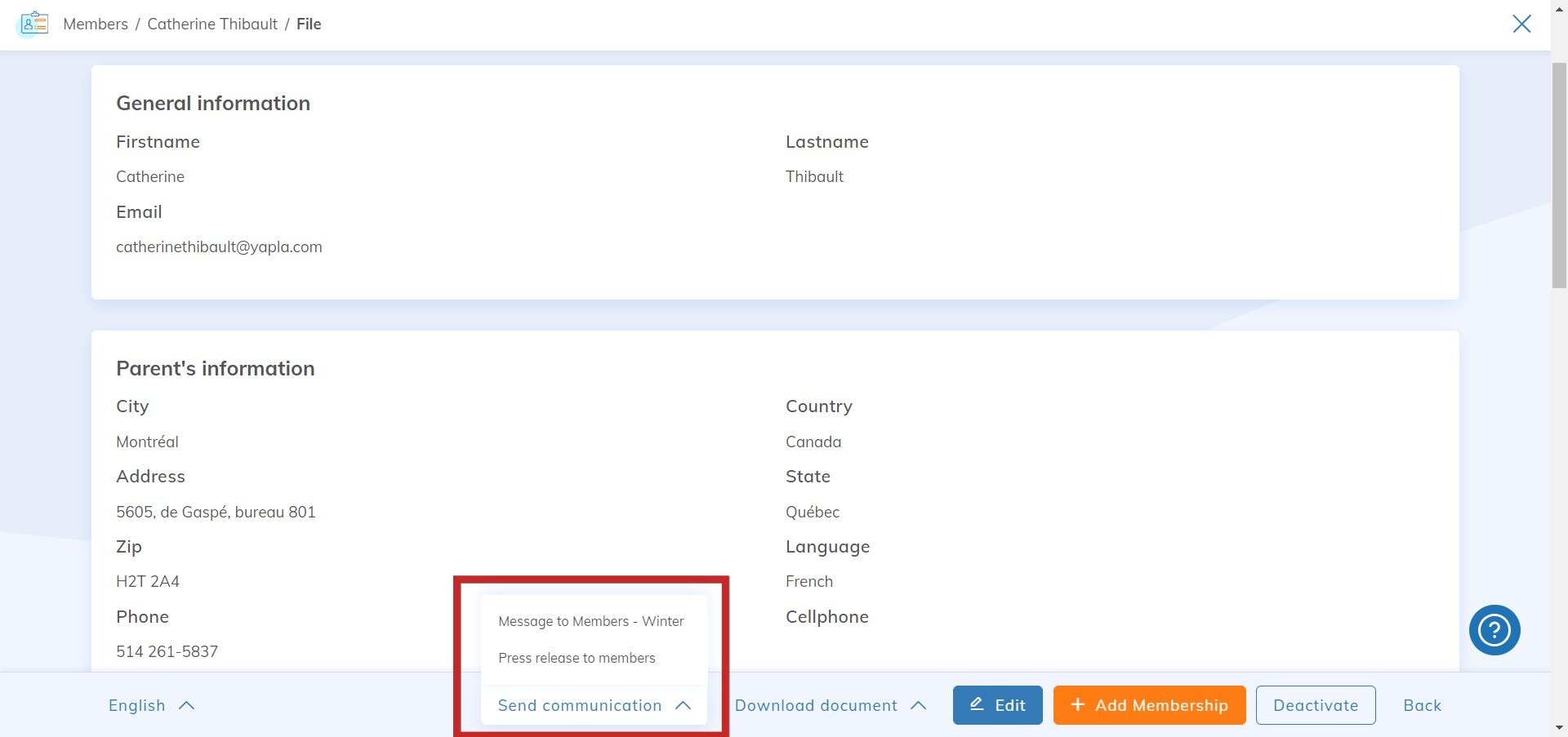Open the English language selector
Viewport: 1568px width, 737px height.
150,705
